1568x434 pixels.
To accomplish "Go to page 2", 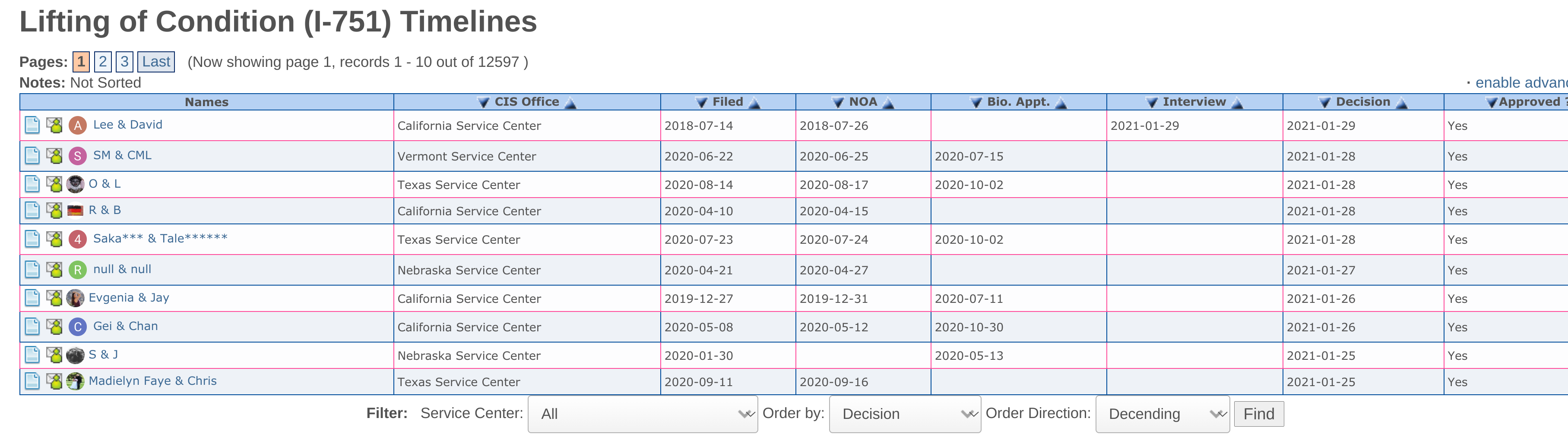I will (x=103, y=61).
